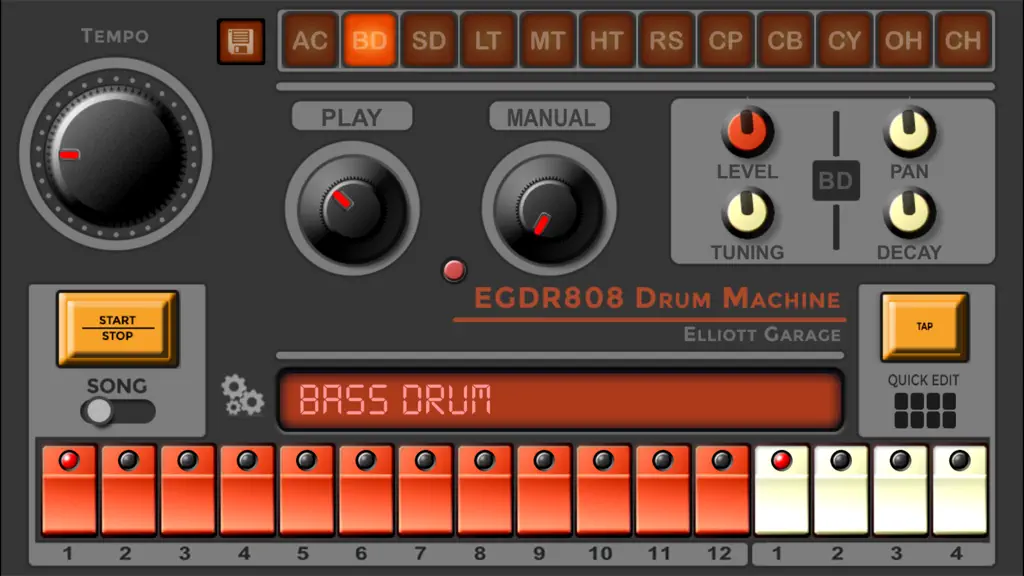Viewport: 1024px width, 576px height.
Task: Click the Manual mode label
Action: pos(550,117)
